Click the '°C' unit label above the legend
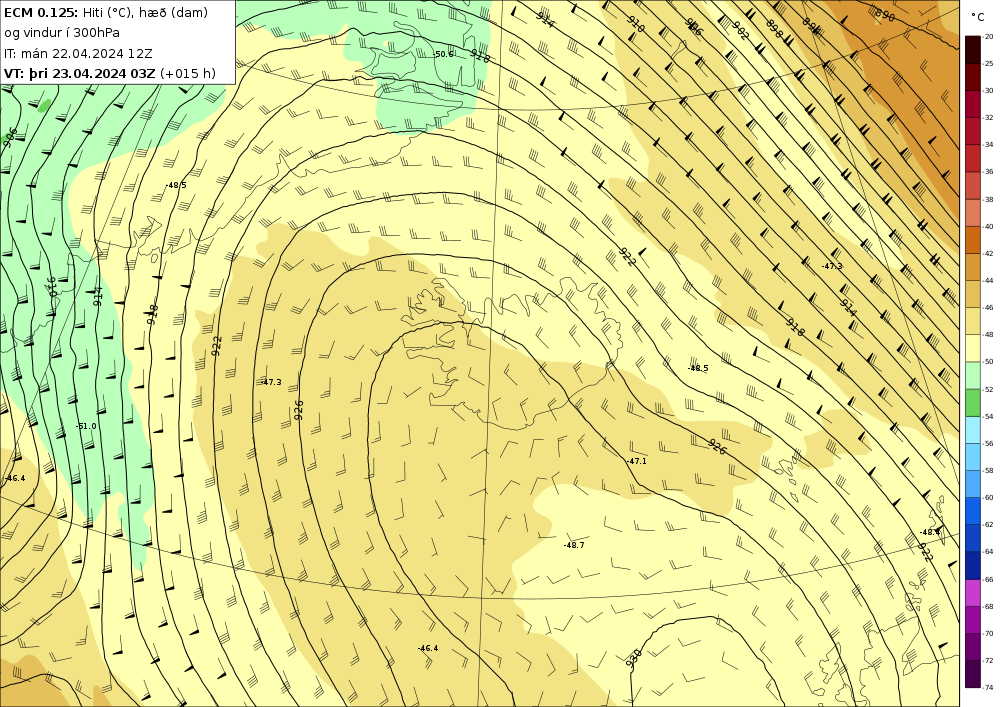This screenshot has height=707, width=1000. tap(977, 17)
